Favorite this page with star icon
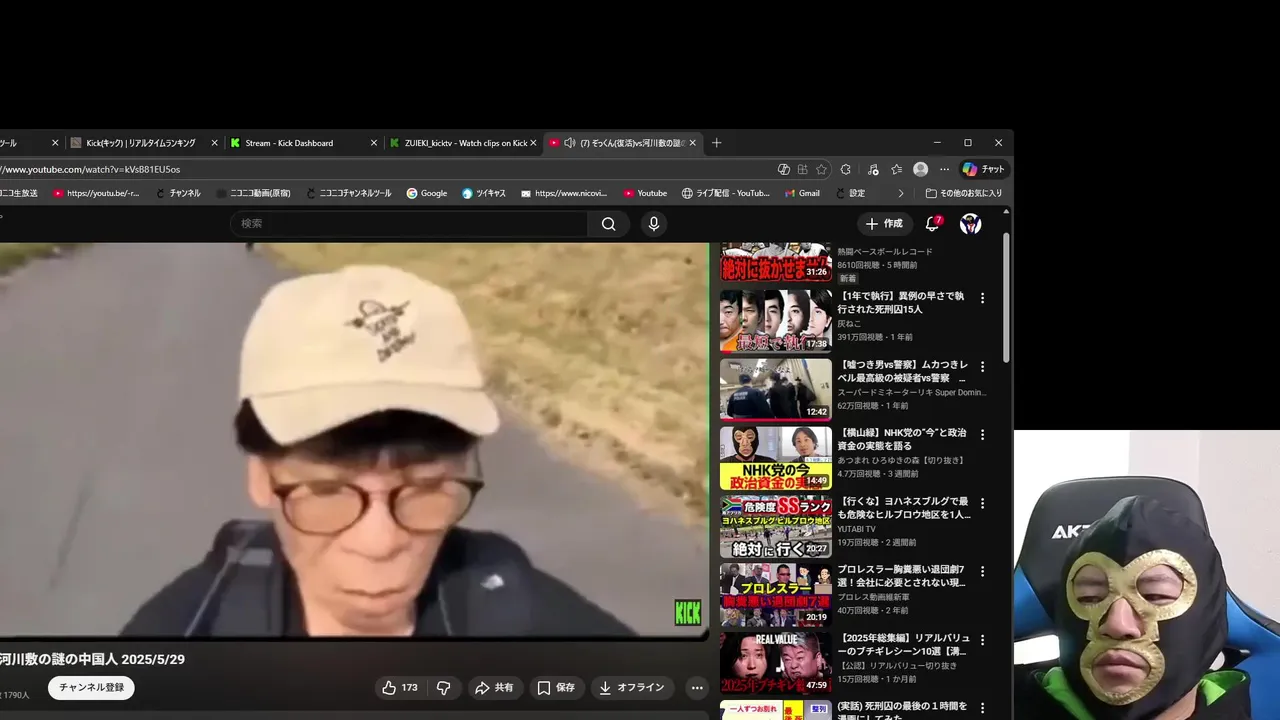1280x720 pixels. pyautogui.click(x=822, y=170)
